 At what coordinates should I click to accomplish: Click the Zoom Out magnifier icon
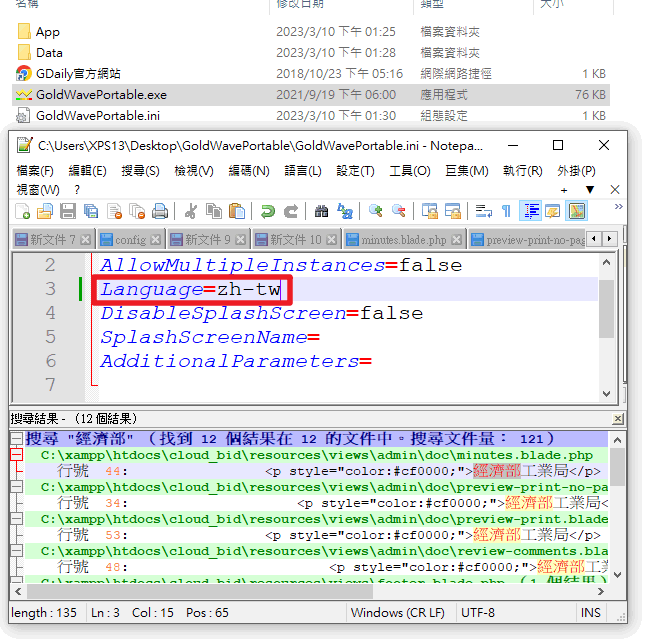coord(399,211)
